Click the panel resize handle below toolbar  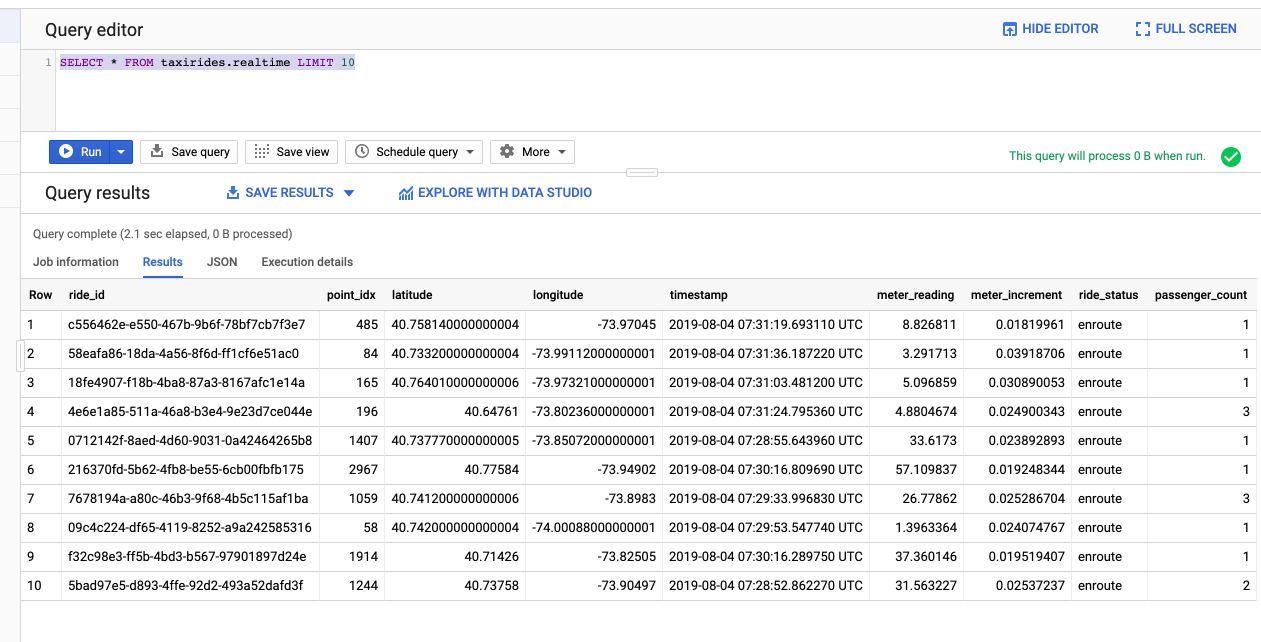(x=642, y=172)
